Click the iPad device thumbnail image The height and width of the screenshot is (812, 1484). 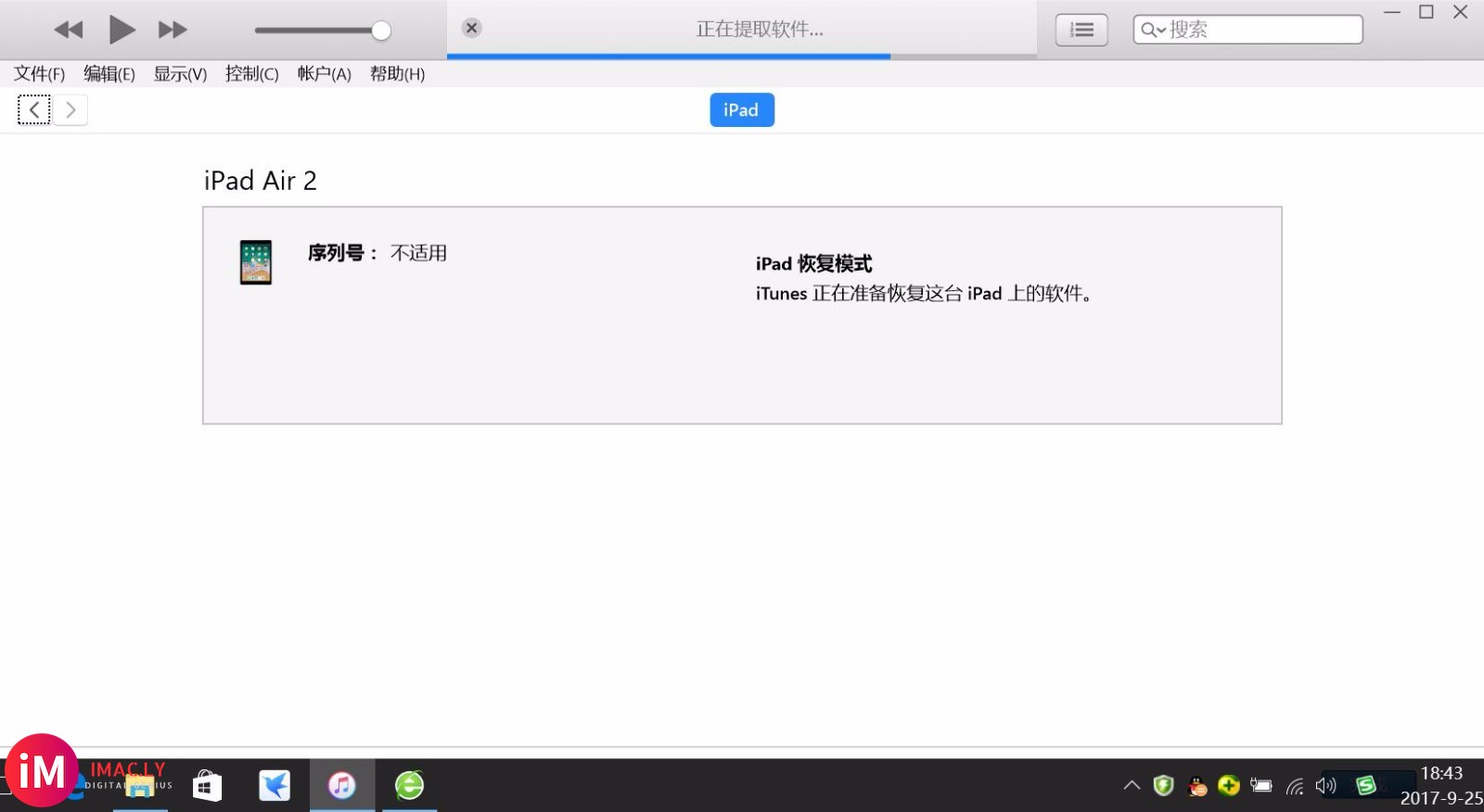[256, 262]
